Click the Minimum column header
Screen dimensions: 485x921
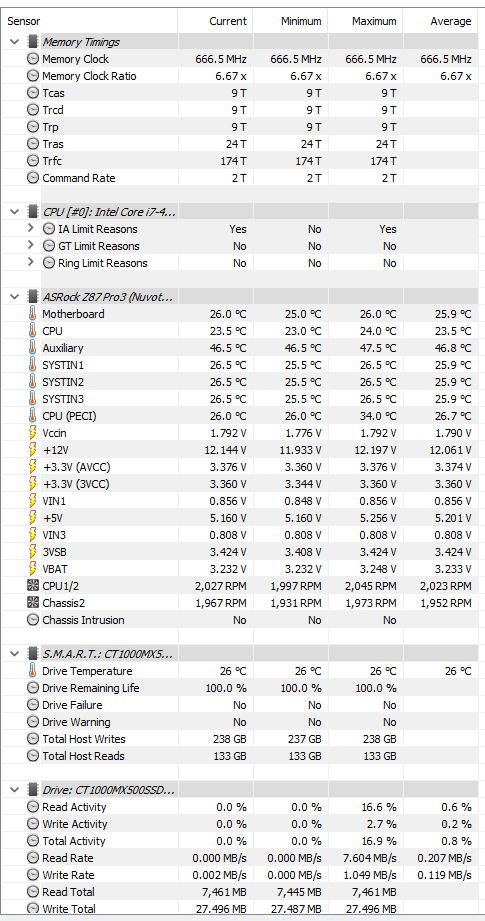(291, 21)
